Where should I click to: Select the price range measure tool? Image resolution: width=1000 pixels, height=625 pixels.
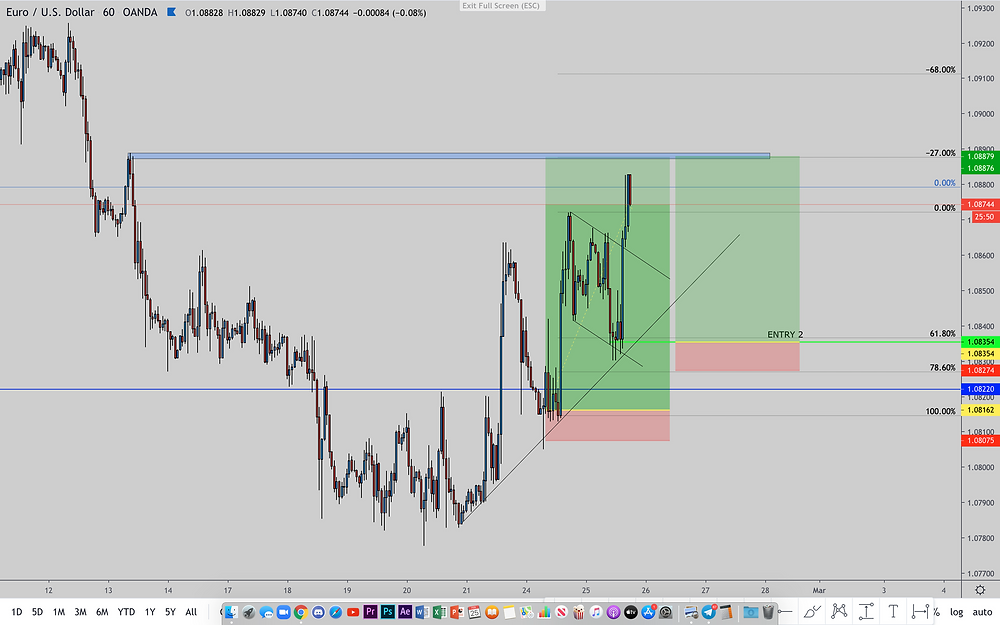(x=866, y=612)
